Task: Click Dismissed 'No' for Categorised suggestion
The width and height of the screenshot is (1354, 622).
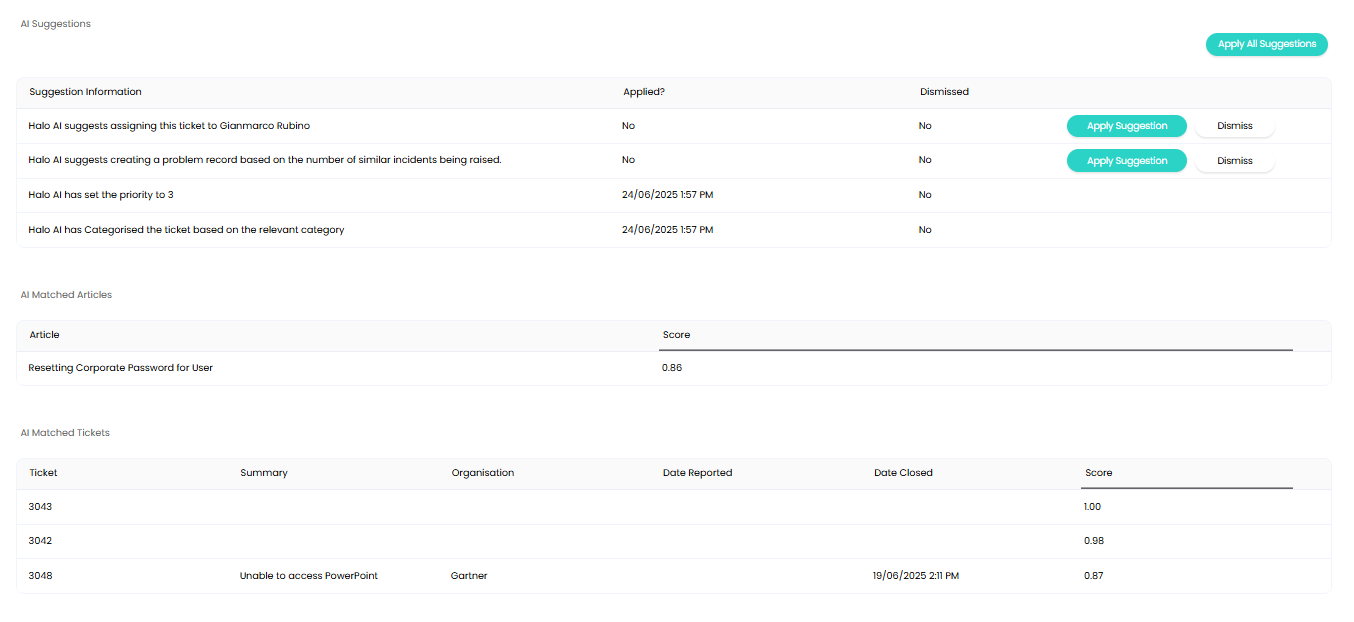Action: coord(925,230)
